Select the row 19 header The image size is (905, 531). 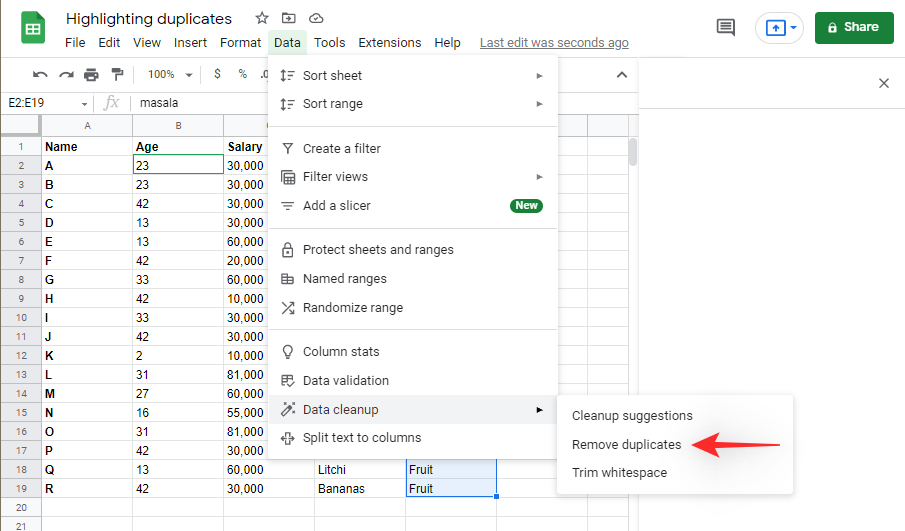[21, 489]
